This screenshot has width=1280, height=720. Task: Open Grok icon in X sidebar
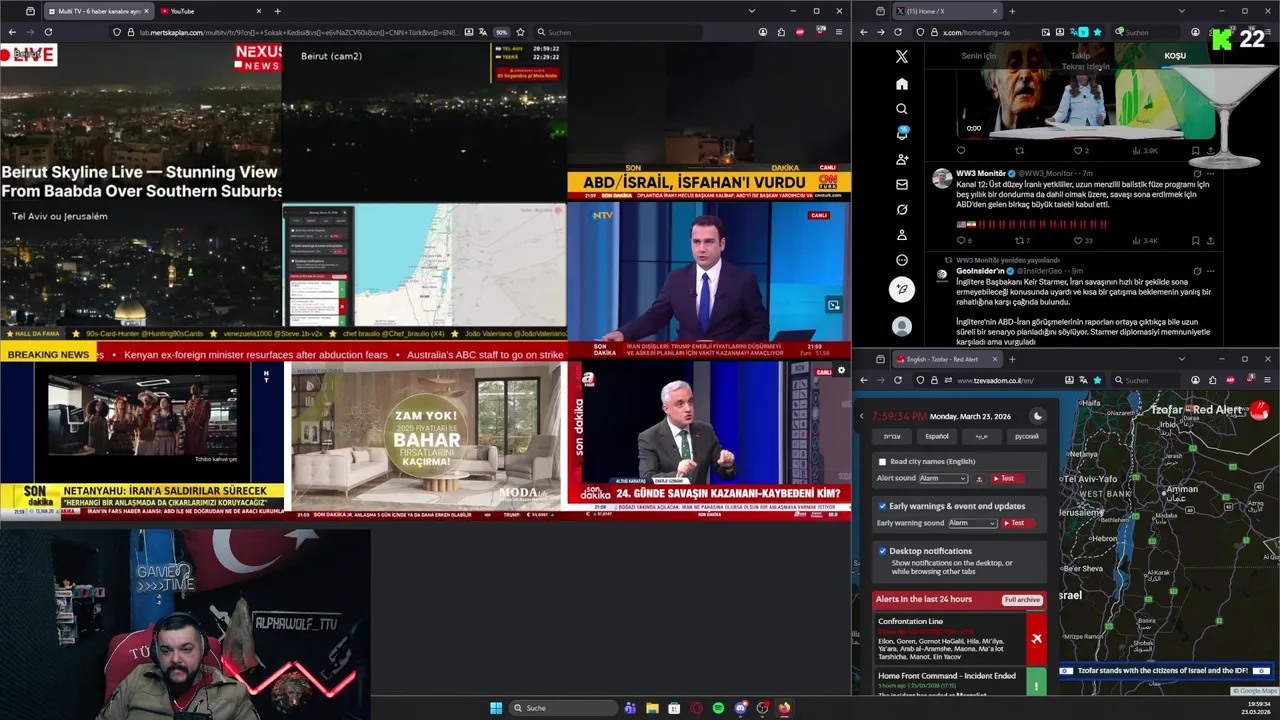click(x=901, y=209)
